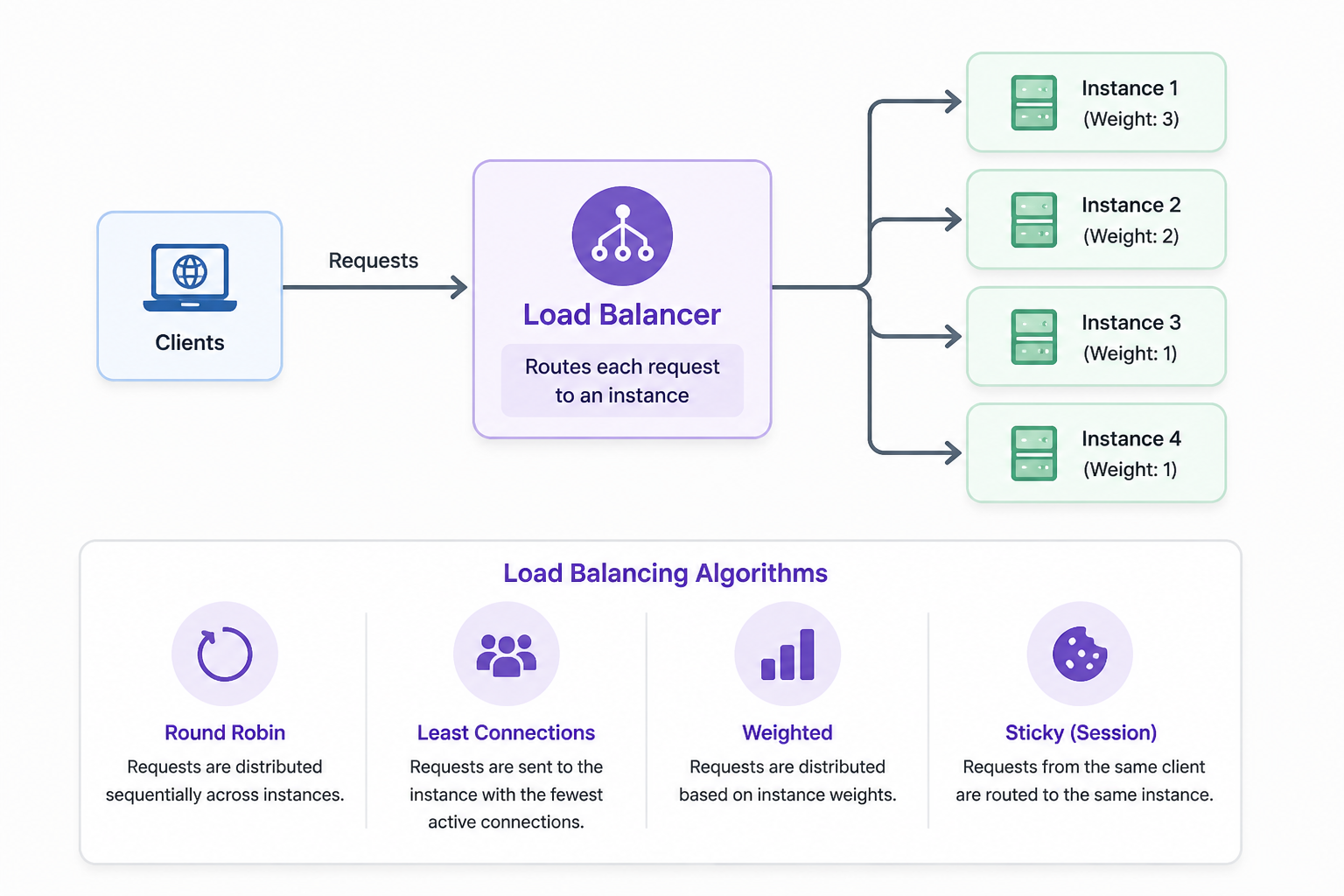Click the Weighted bar chart icon
Screen dimensions: 1344x896
(787, 654)
